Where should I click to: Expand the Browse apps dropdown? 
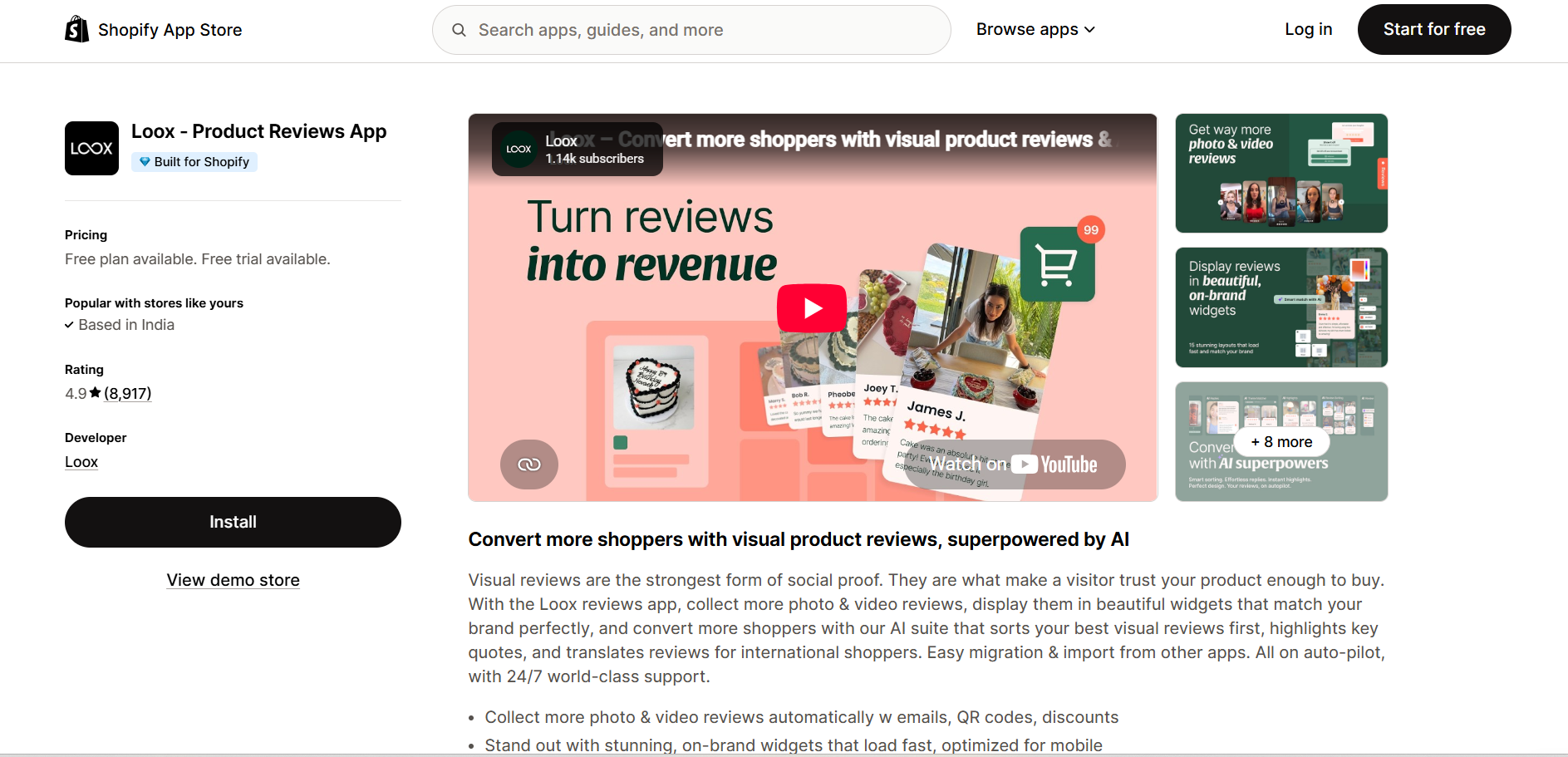1035,29
